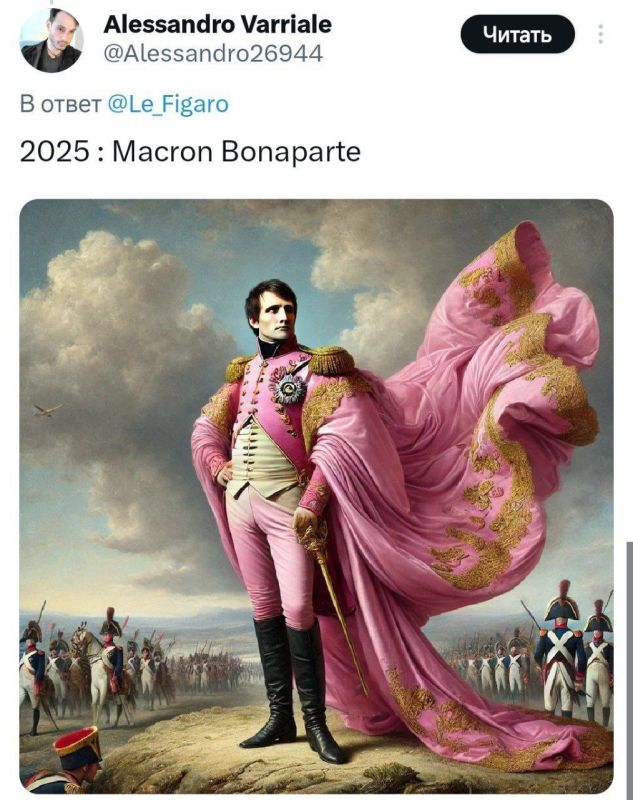Click the @Alessandro26944 handle
633x800 pixels.
213,53
